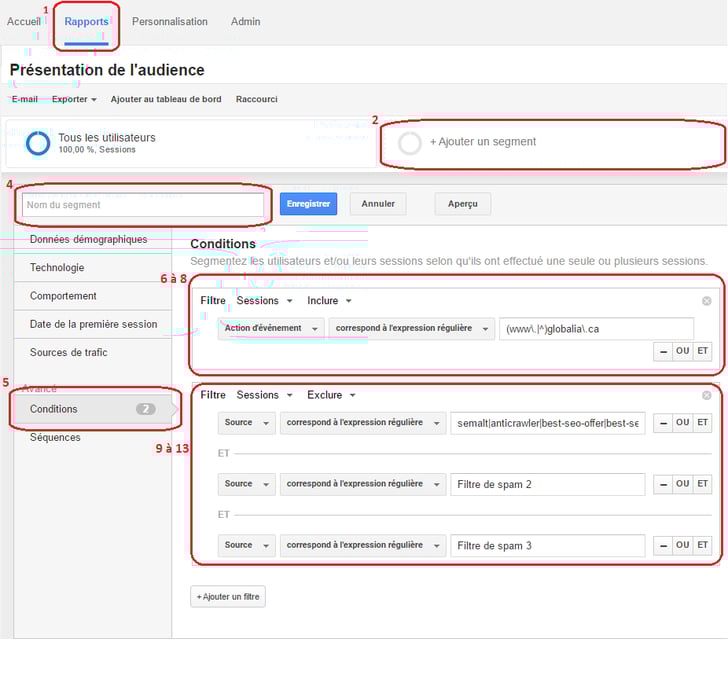This screenshot has width=728, height=679.
Task: Open the Personnalisation tab
Action: click(170, 22)
